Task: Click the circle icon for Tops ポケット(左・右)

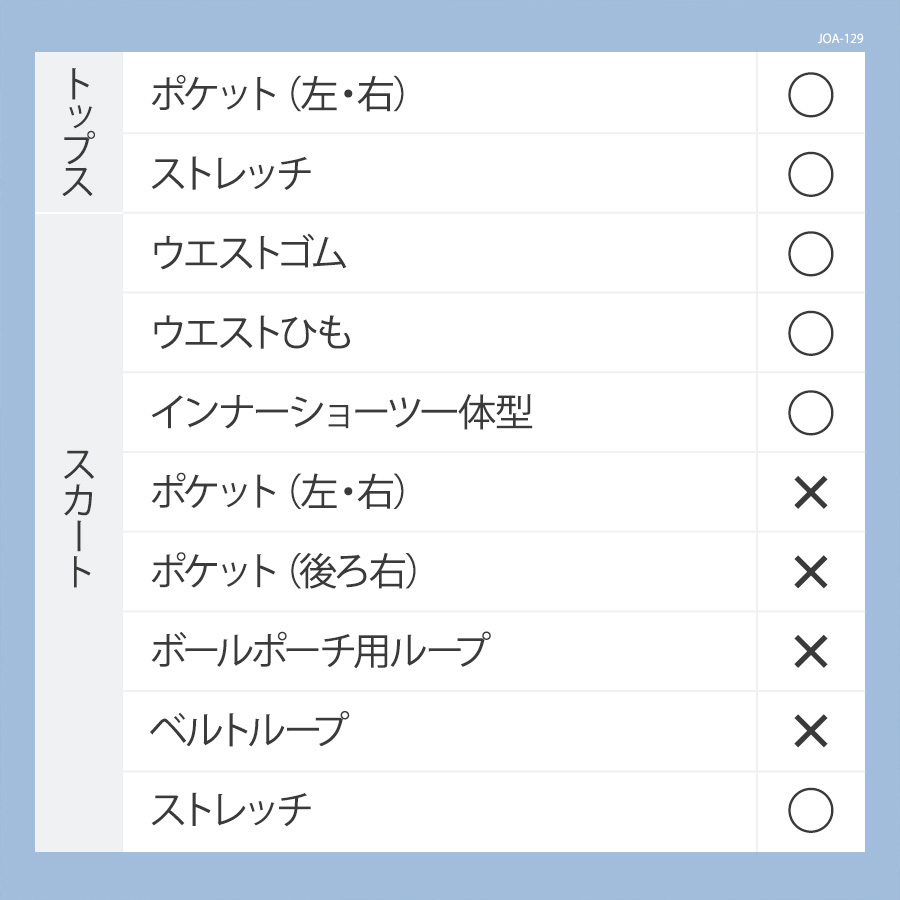Action: [810, 95]
